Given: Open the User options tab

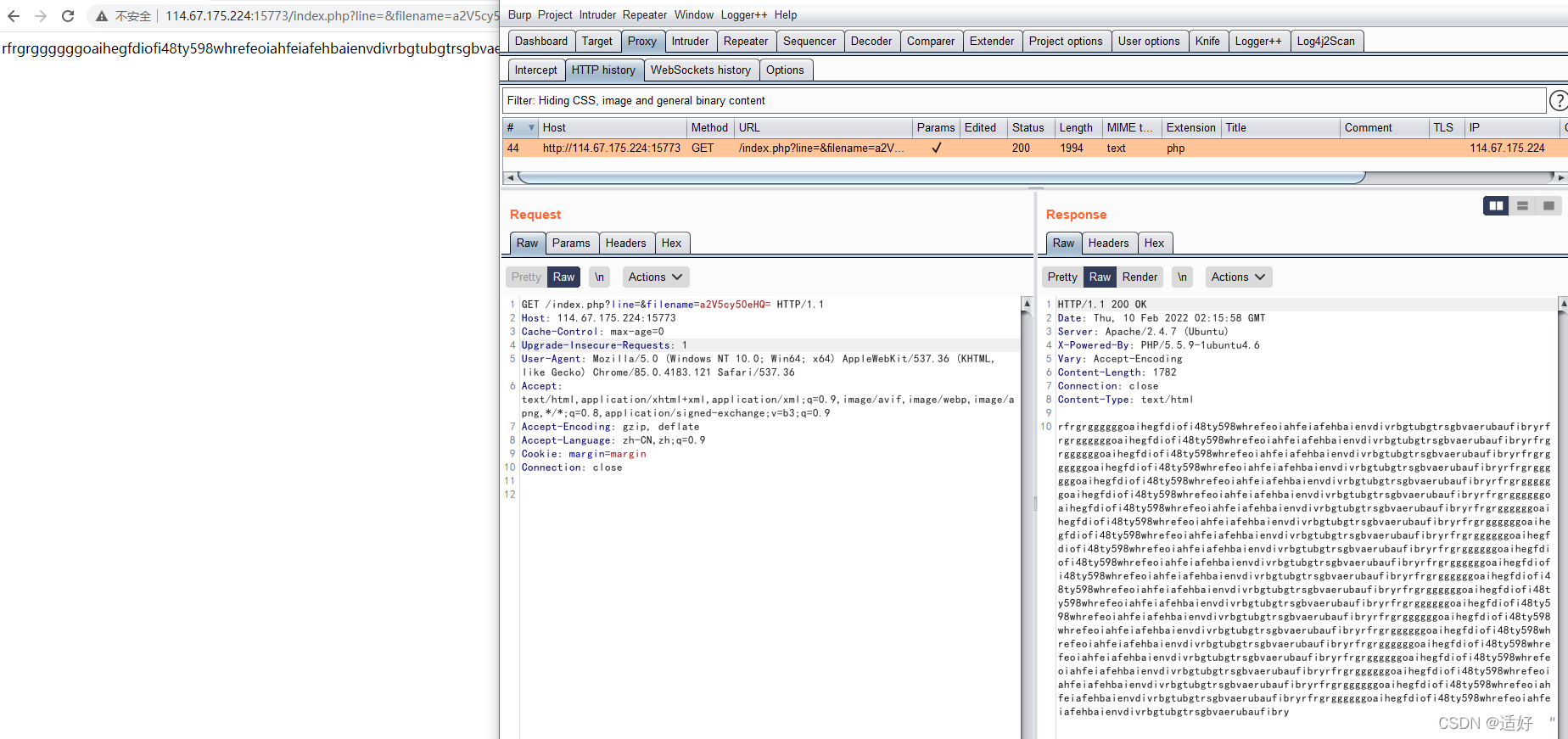Looking at the screenshot, I should (x=1149, y=41).
